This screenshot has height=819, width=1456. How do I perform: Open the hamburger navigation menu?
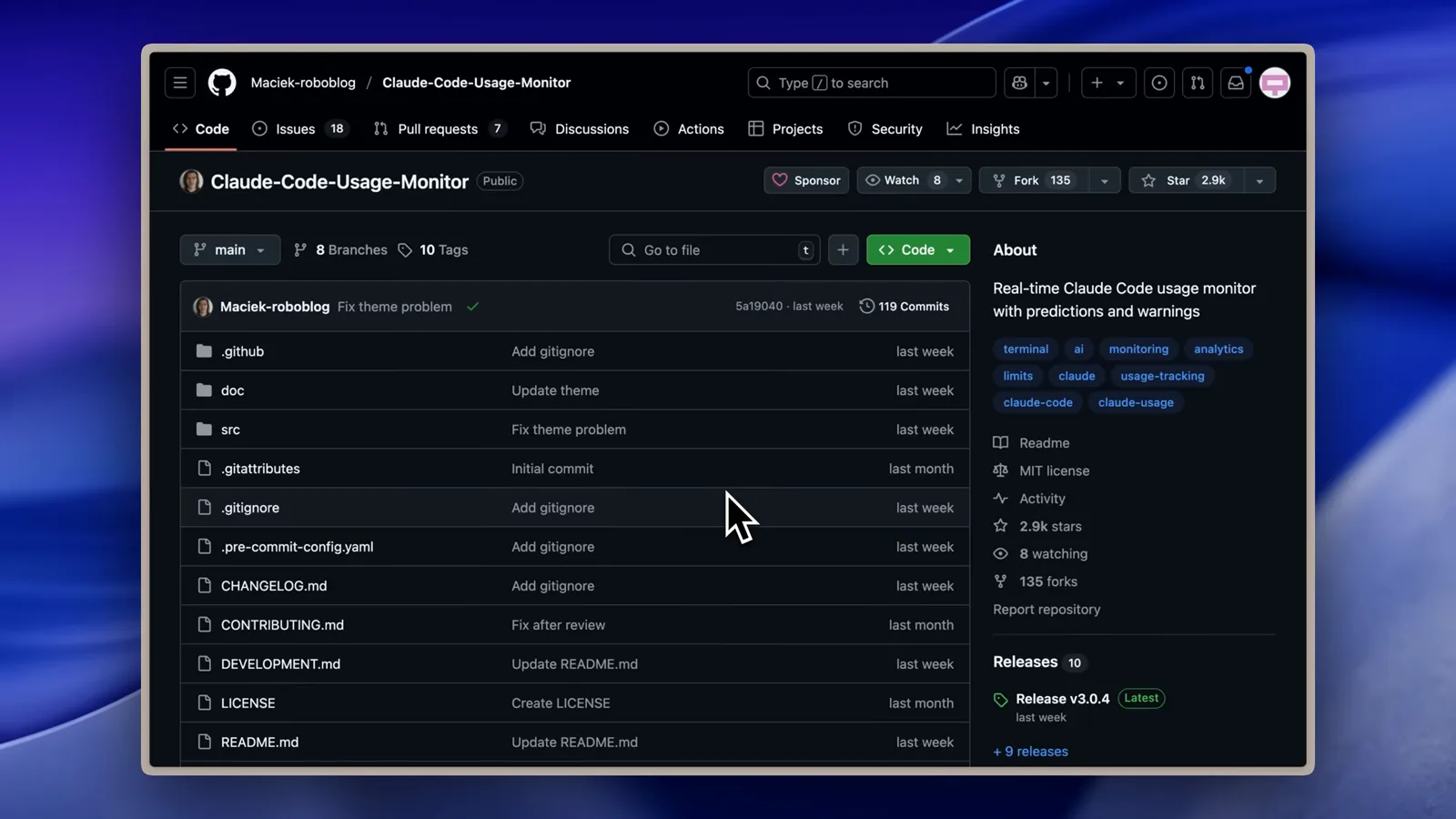coord(180,83)
